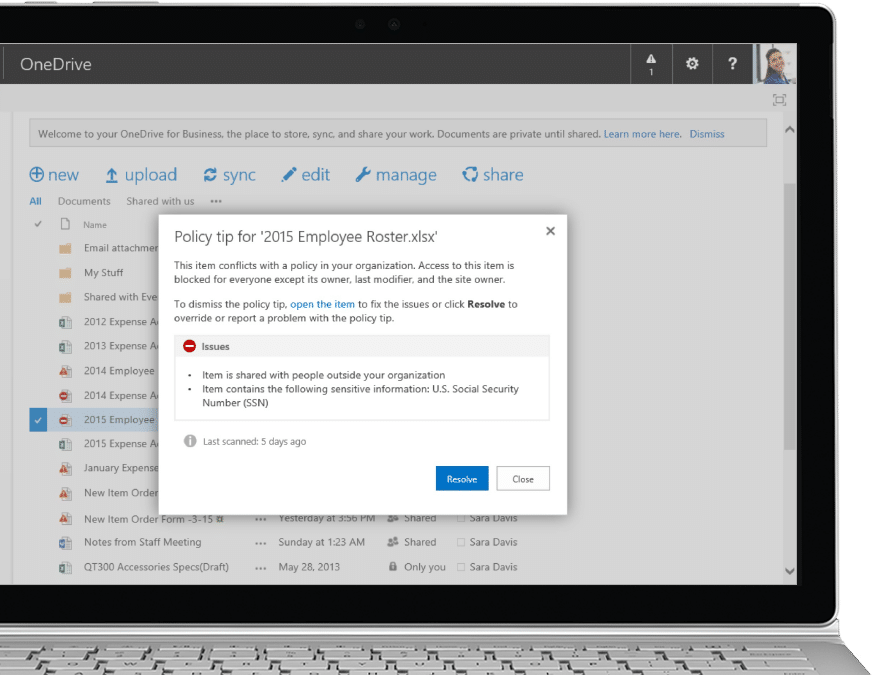Open ellipsis menu for Notes from Staff Meeting
This screenshot has height=675, width=877.
(x=261, y=543)
